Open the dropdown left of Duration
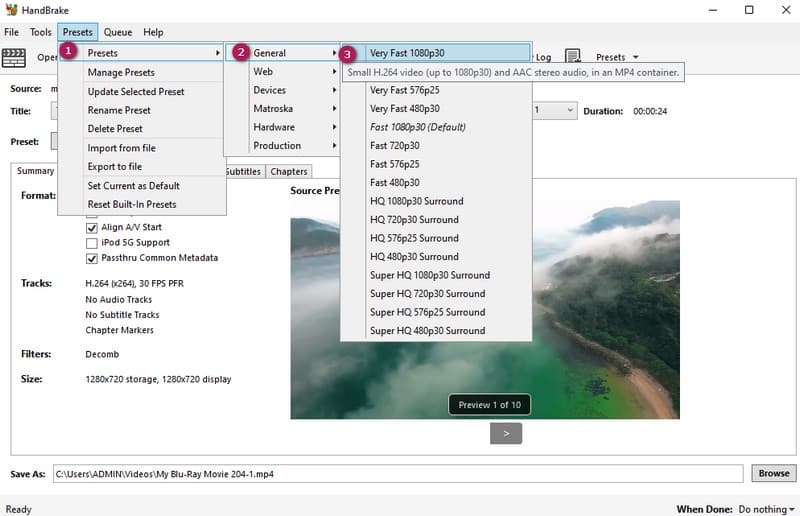The height and width of the screenshot is (516, 800). (554, 110)
